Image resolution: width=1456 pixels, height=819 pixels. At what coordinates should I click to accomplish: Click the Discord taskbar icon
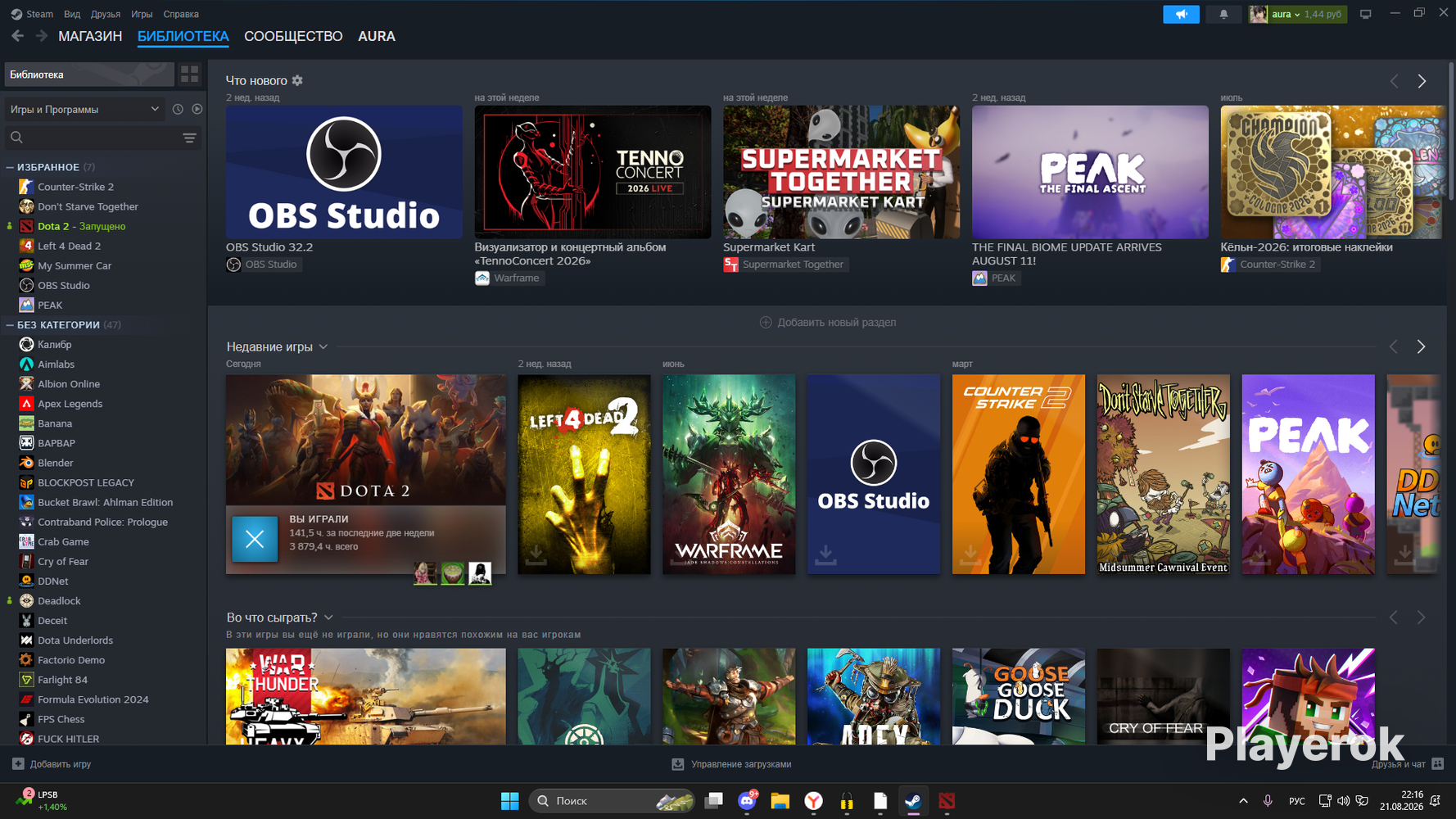tap(747, 801)
